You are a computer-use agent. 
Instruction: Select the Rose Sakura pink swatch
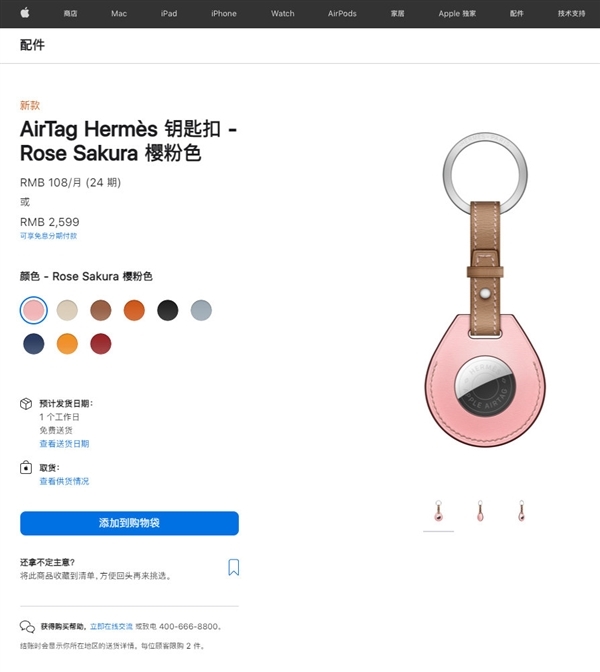[33, 310]
